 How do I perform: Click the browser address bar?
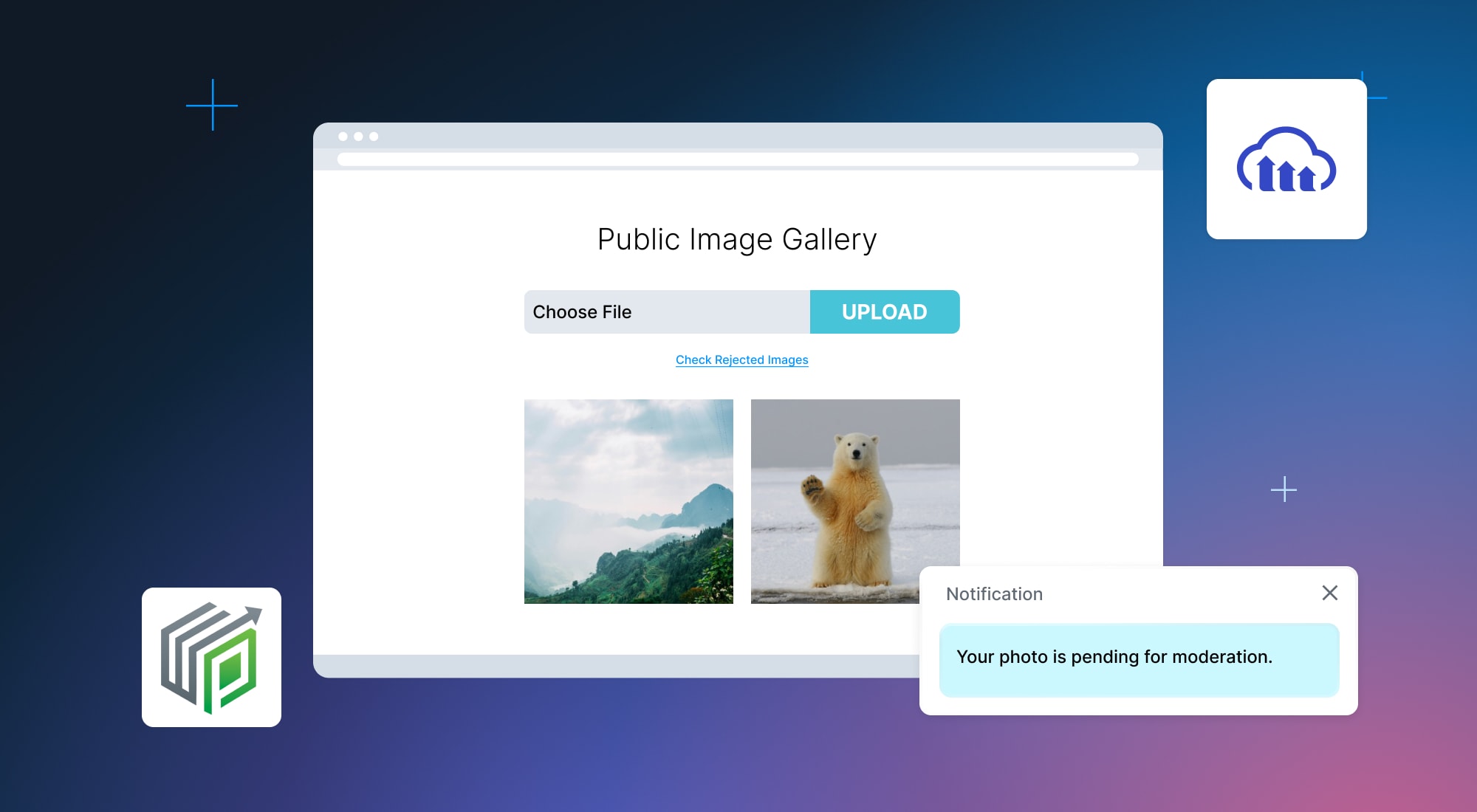click(737, 159)
